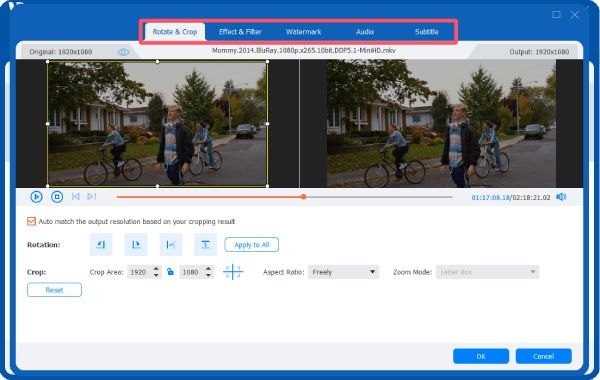Open the Aspect Ratio dropdown
Image resolution: width=600 pixels, height=380 pixels.
(x=343, y=272)
